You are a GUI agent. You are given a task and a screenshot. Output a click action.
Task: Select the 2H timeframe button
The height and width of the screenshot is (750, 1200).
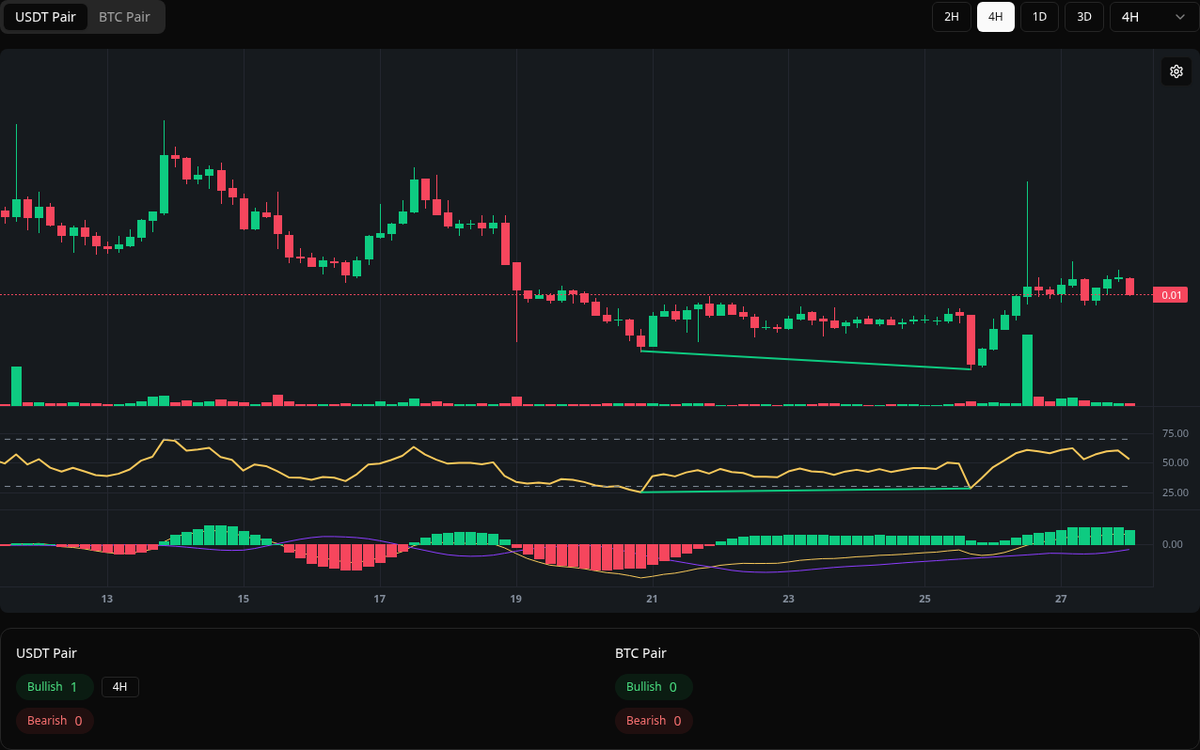[x=950, y=17]
